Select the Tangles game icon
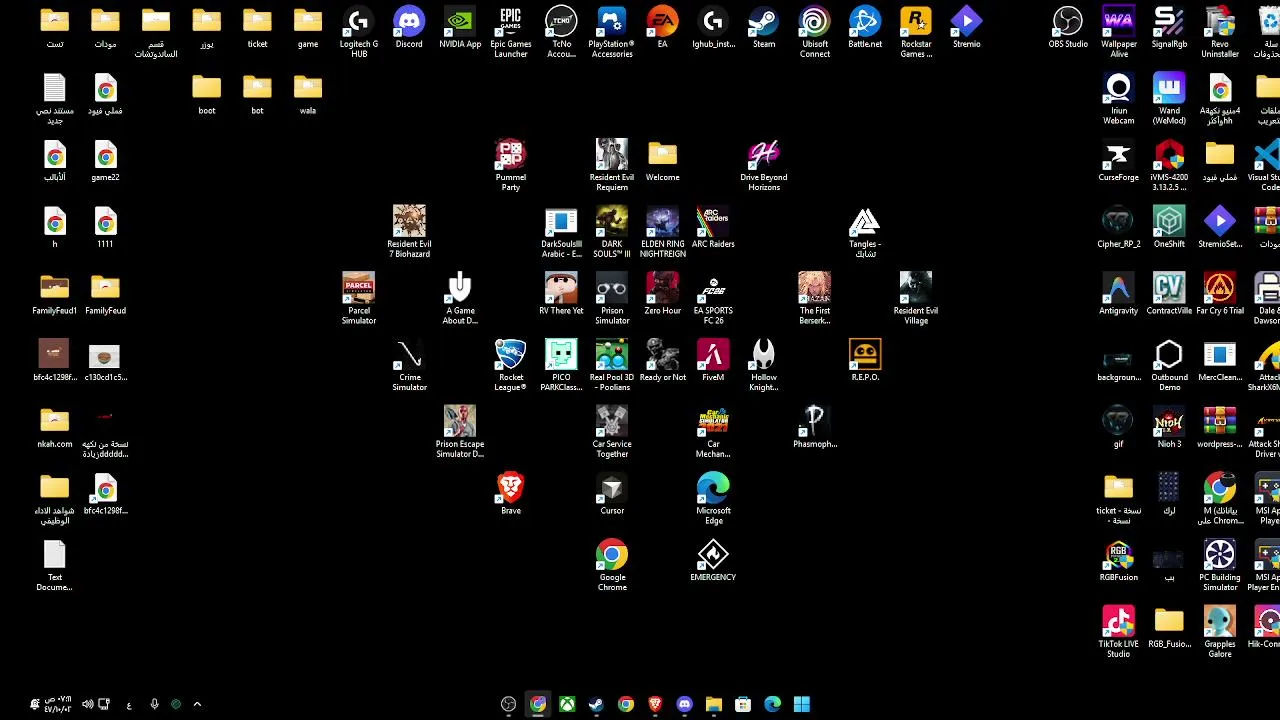Screen dimensions: 1280x720 pyautogui.click(x=865, y=232)
